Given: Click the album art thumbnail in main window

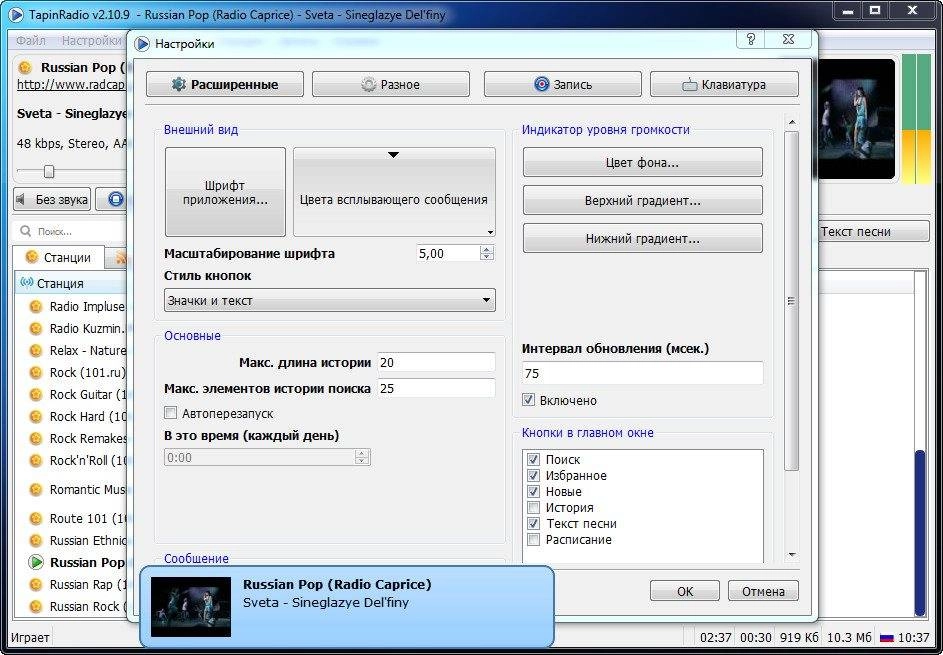Looking at the screenshot, I should pyautogui.click(x=856, y=118).
